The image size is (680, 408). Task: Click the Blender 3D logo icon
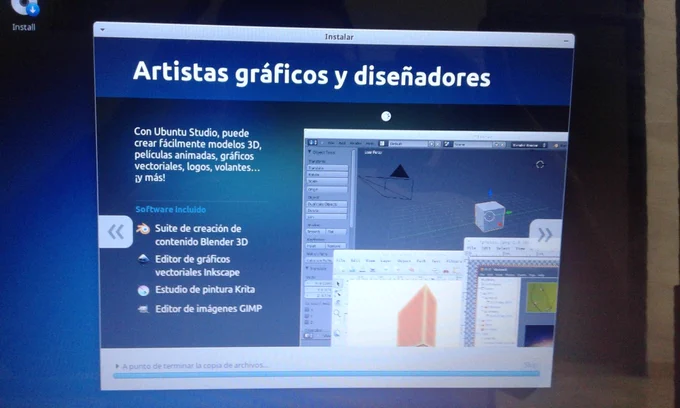[143, 228]
